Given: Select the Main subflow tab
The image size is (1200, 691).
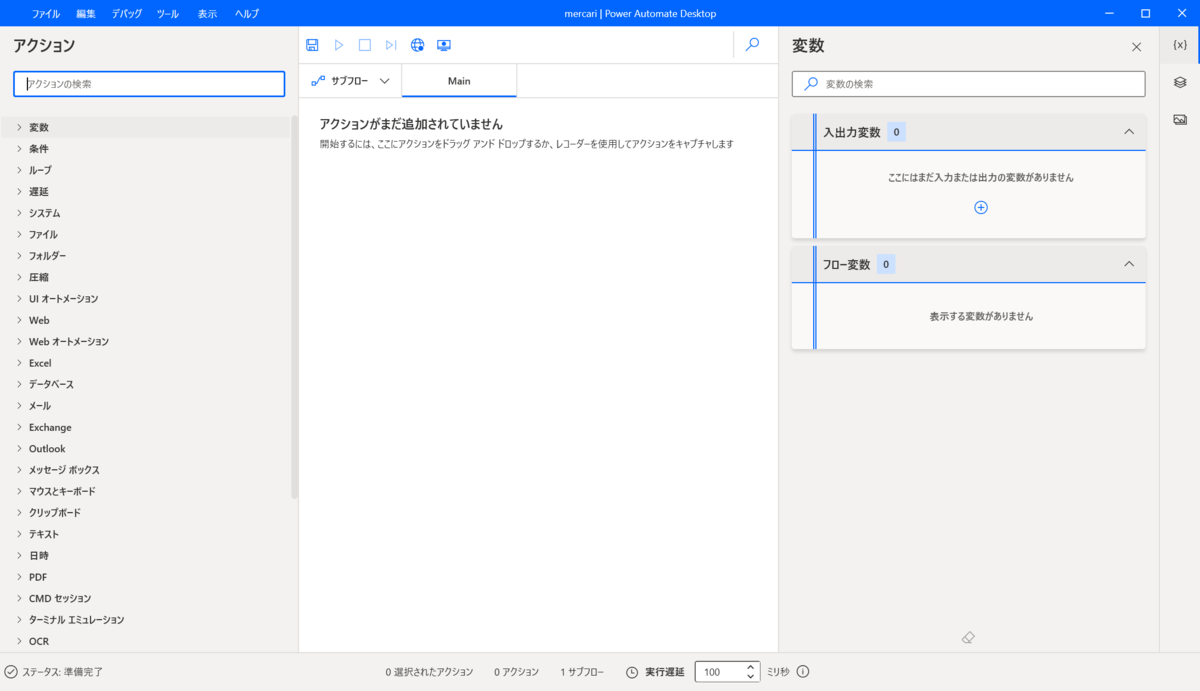Looking at the screenshot, I should 458,80.
